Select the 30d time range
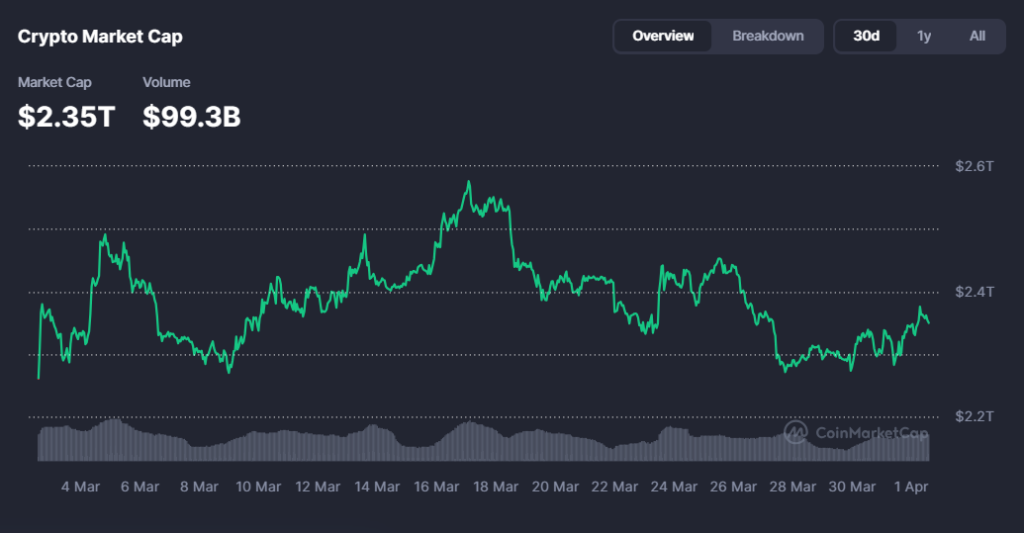Image resolution: width=1024 pixels, height=533 pixels. click(866, 36)
